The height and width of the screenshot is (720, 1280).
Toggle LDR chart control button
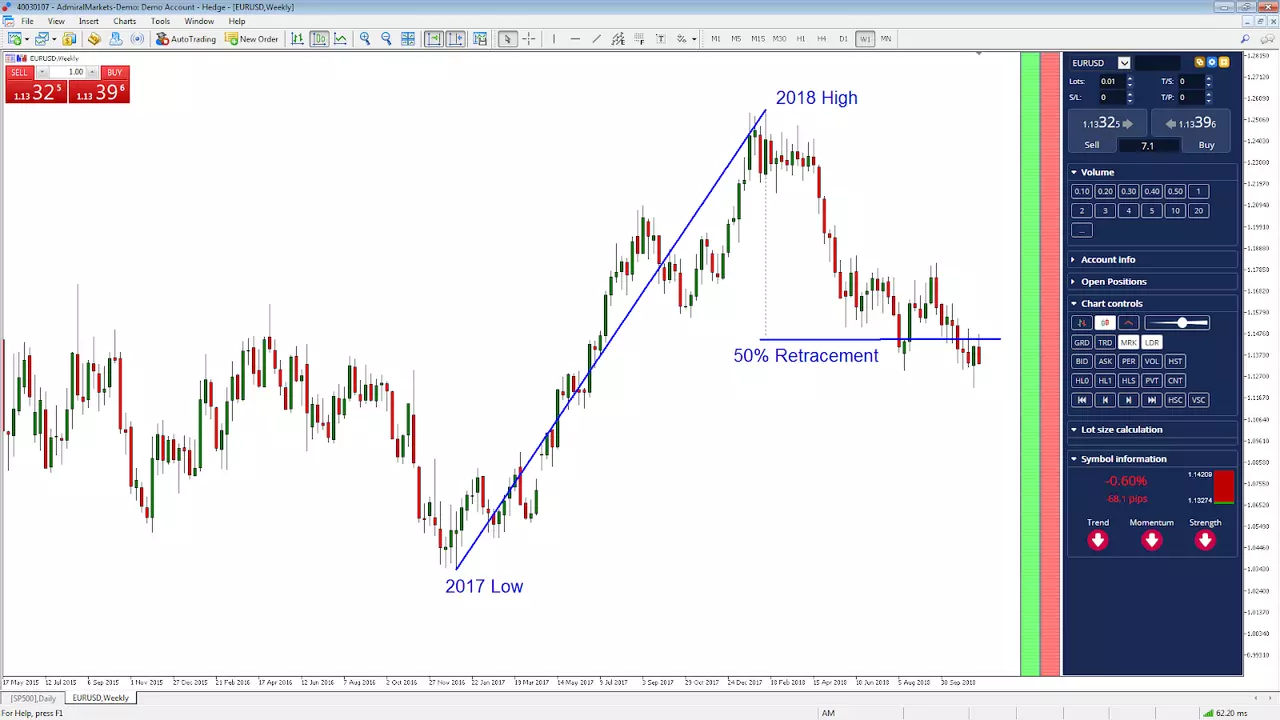pos(1152,342)
